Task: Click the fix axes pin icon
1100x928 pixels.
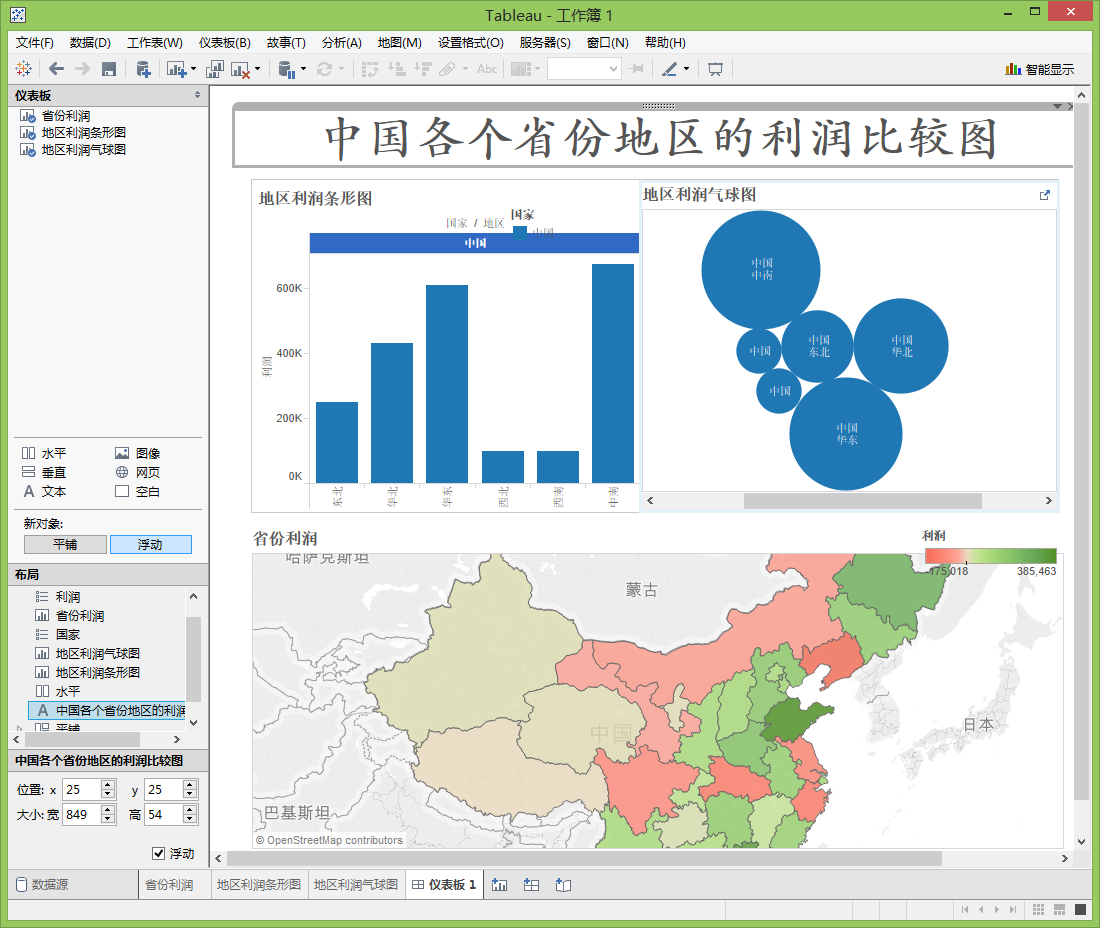Action: point(636,69)
